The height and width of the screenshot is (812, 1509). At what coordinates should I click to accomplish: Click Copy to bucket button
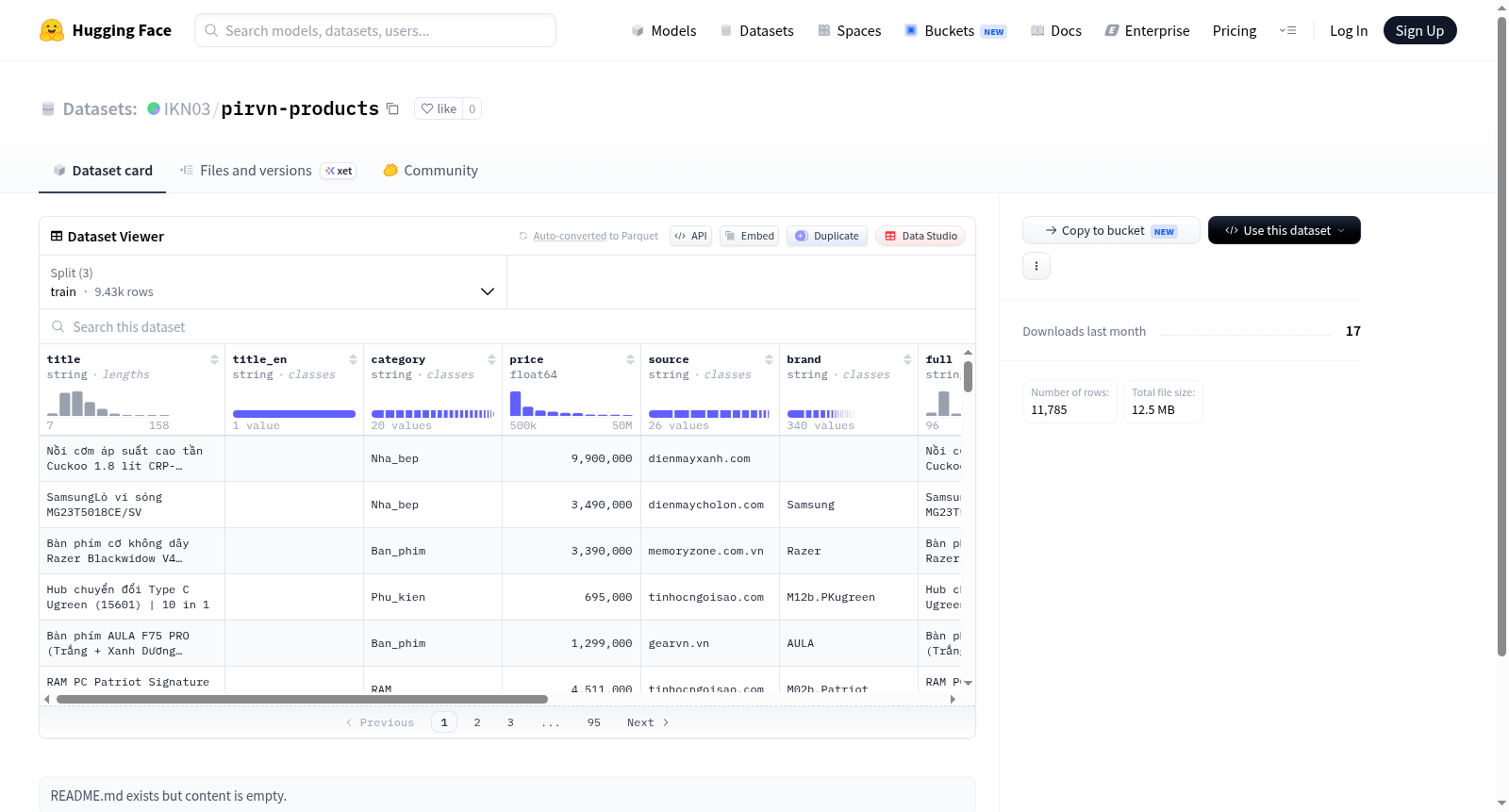(x=1111, y=230)
